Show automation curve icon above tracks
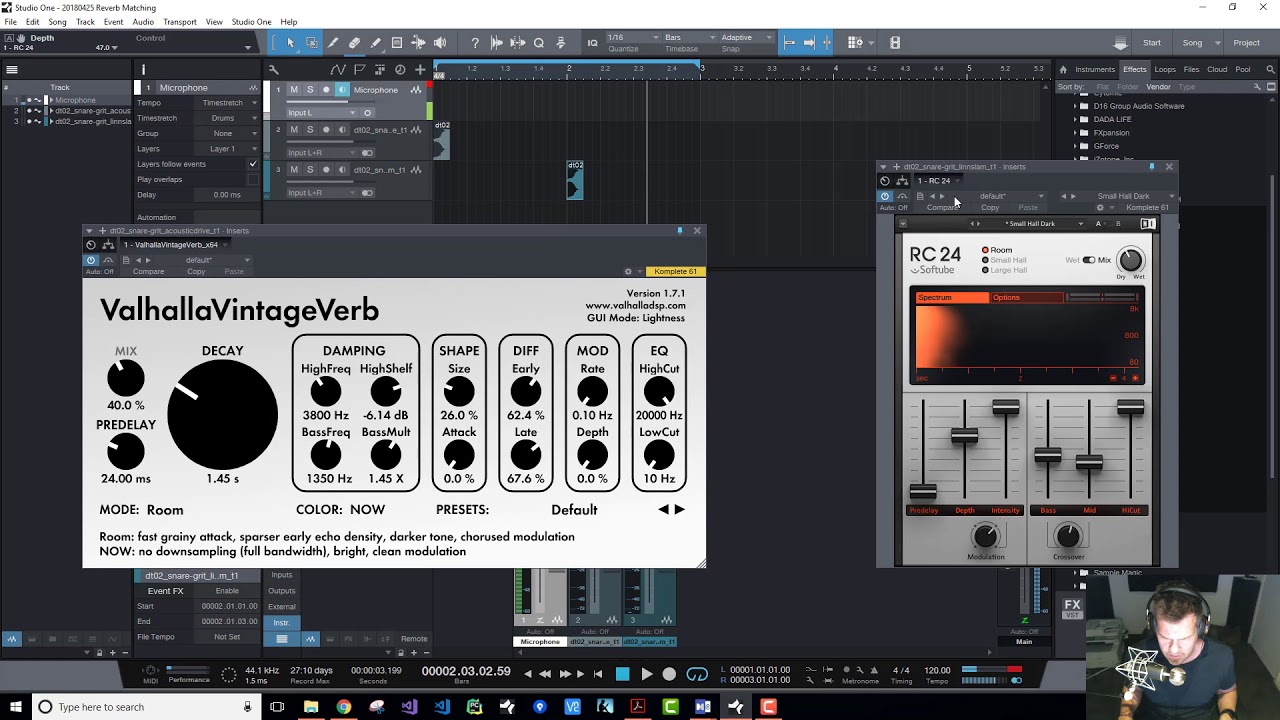1280x720 pixels. [338, 70]
